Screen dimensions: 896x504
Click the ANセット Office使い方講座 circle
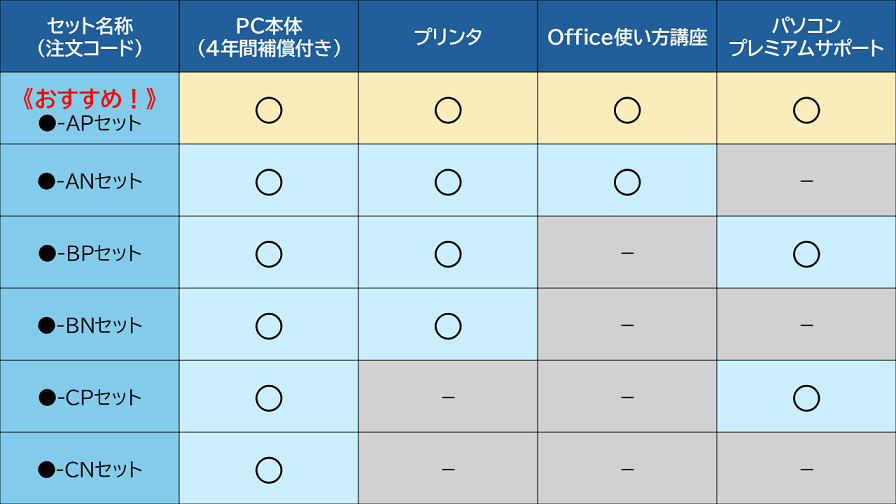(x=627, y=182)
